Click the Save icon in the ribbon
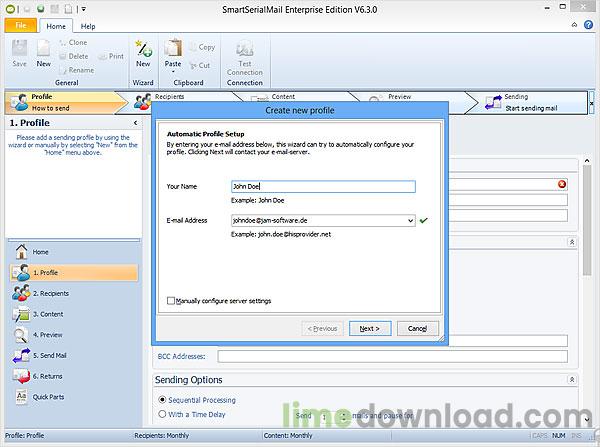Screen dimensions: 600x447 click(x=19, y=52)
